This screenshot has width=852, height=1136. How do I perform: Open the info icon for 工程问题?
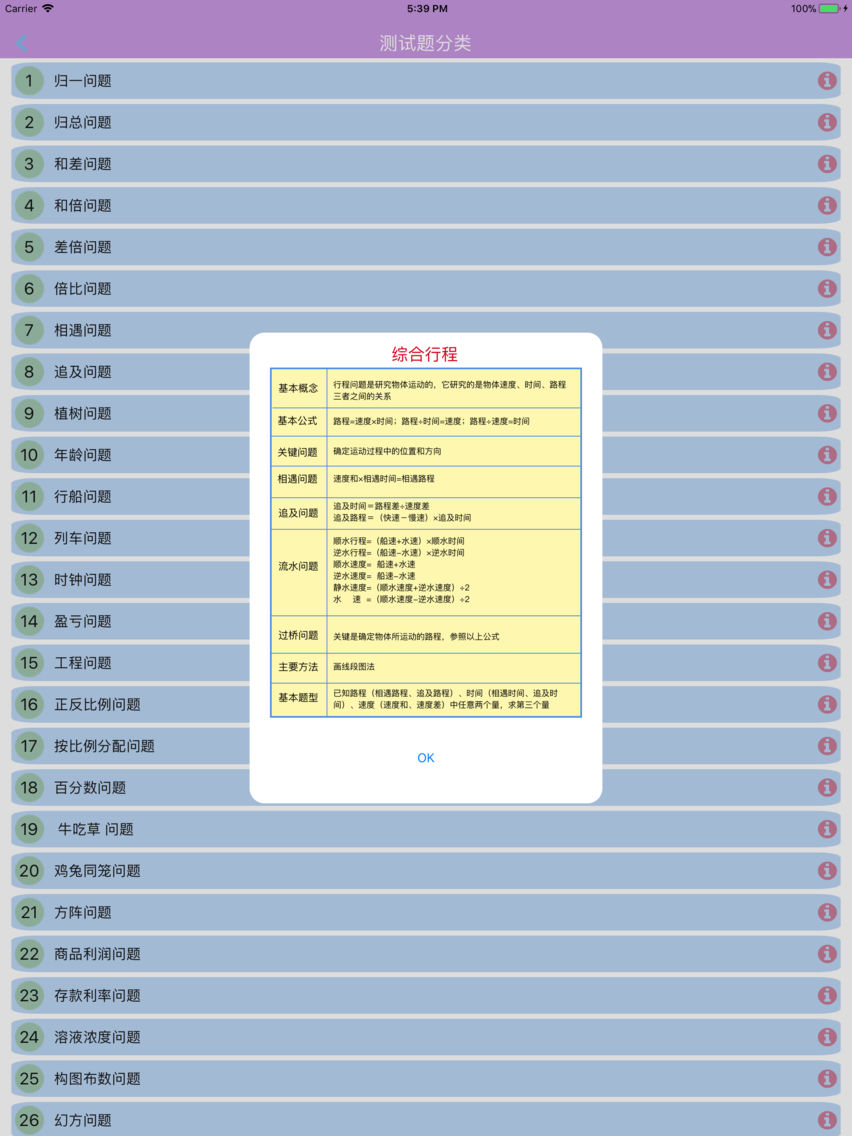pyautogui.click(x=827, y=663)
